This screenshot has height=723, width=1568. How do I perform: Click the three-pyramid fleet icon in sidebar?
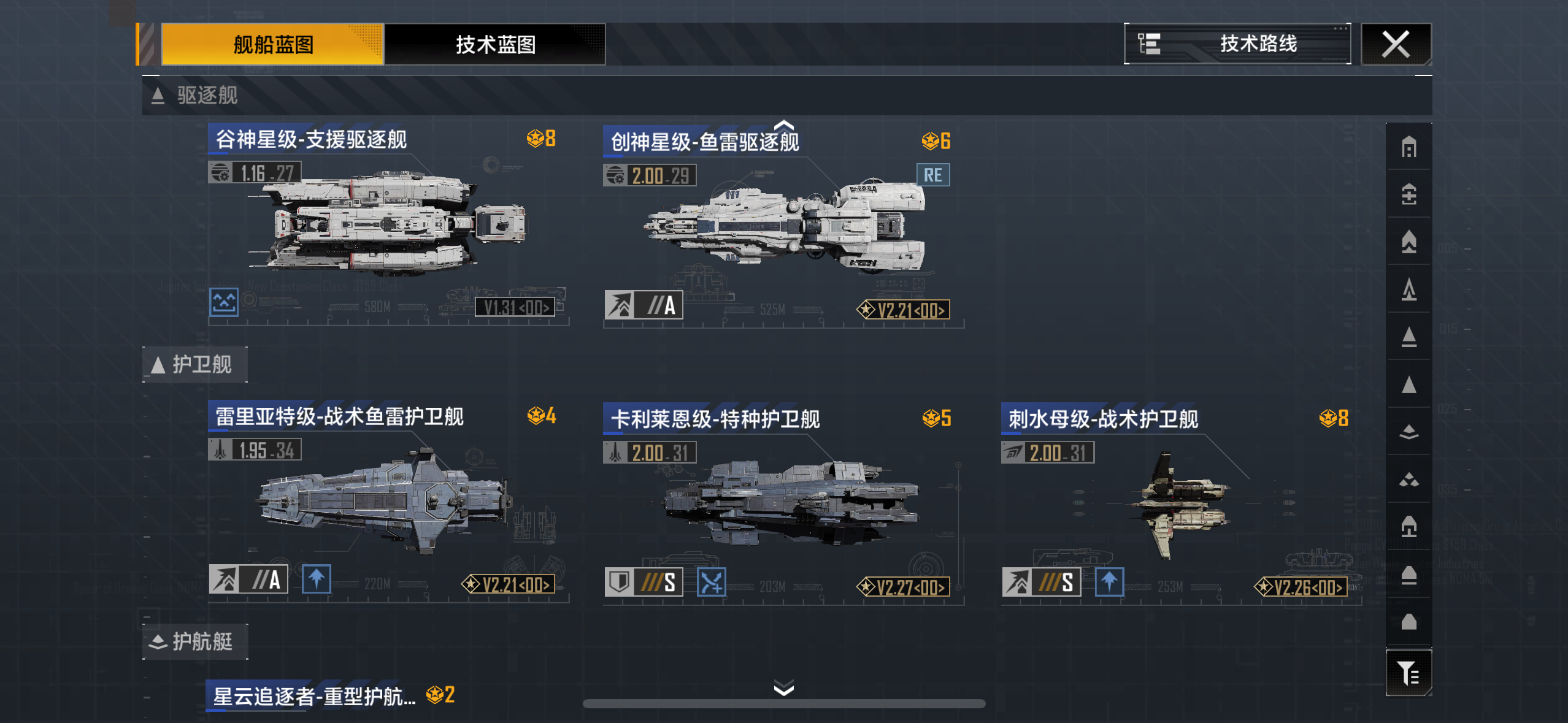click(x=1409, y=480)
